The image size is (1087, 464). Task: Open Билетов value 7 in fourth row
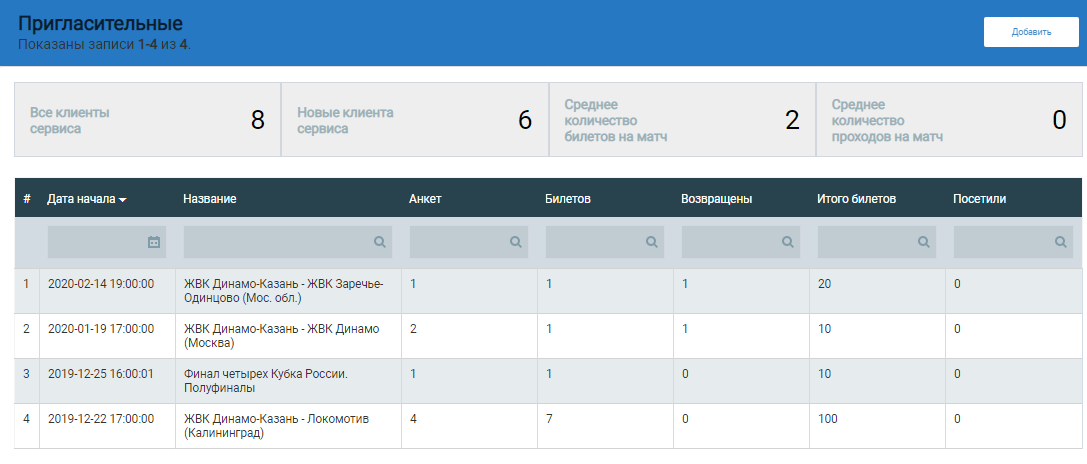tap(549, 419)
